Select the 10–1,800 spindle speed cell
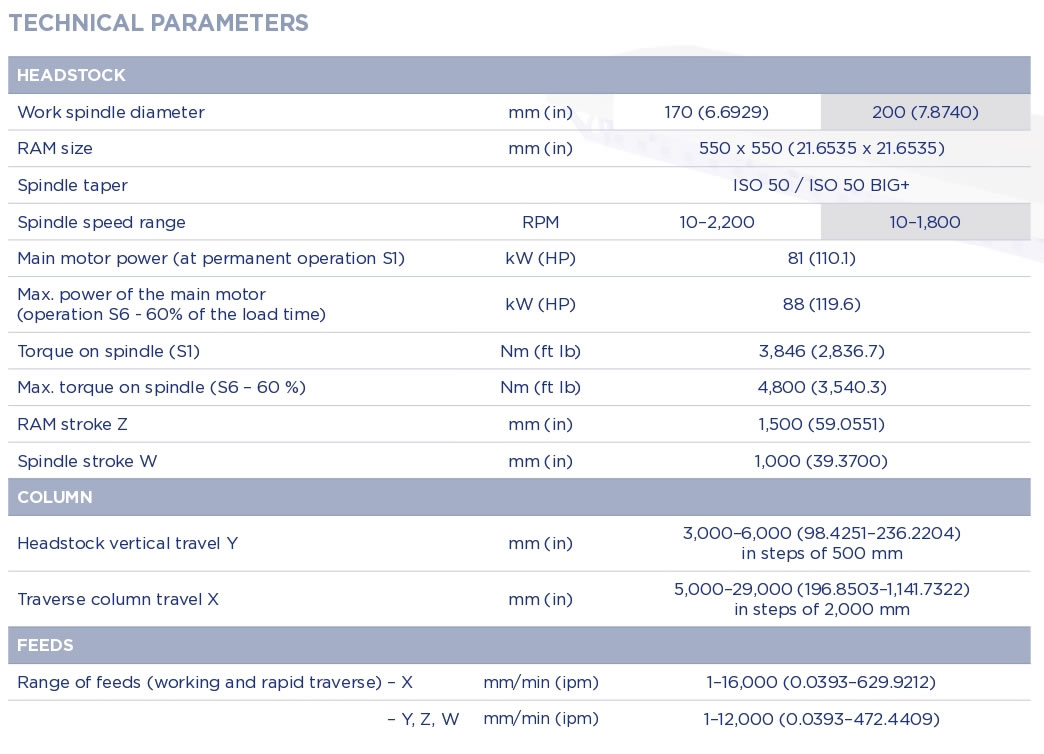The image size is (1044, 754). [925, 222]
